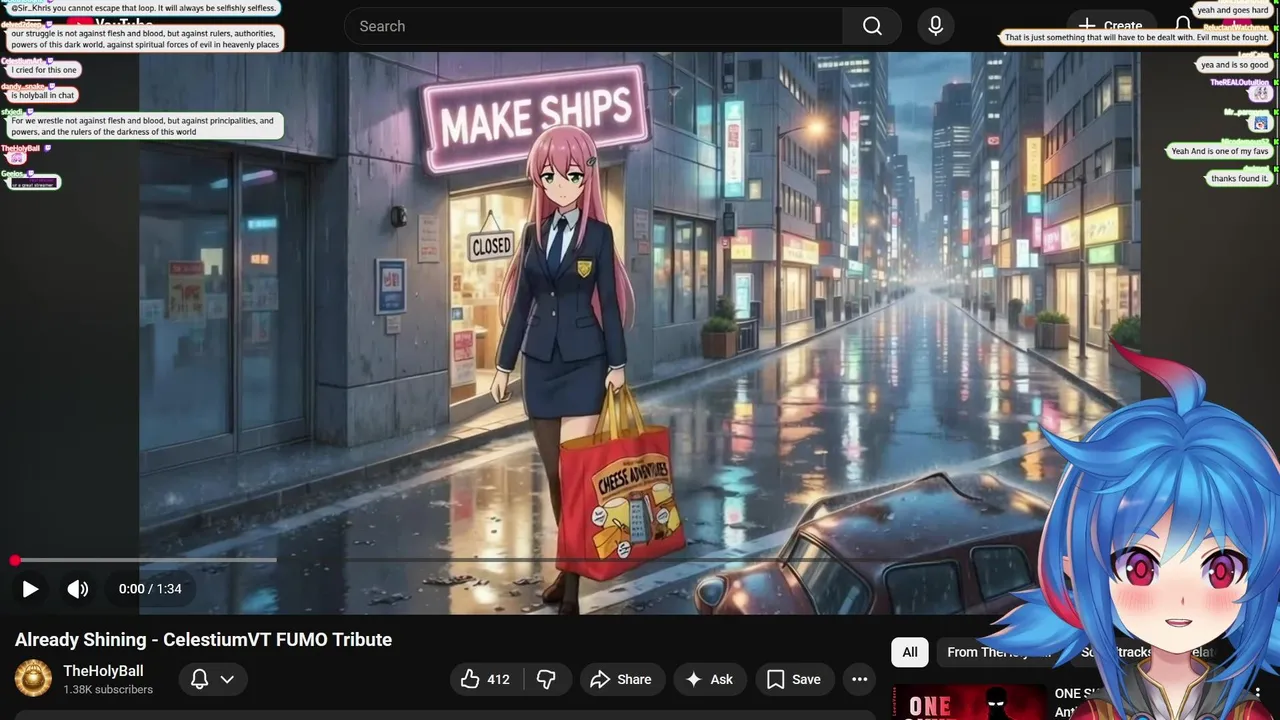Click the red scrubber at video start
Viewport: 1280px width, 720px height.
click(x=15, y=560)
